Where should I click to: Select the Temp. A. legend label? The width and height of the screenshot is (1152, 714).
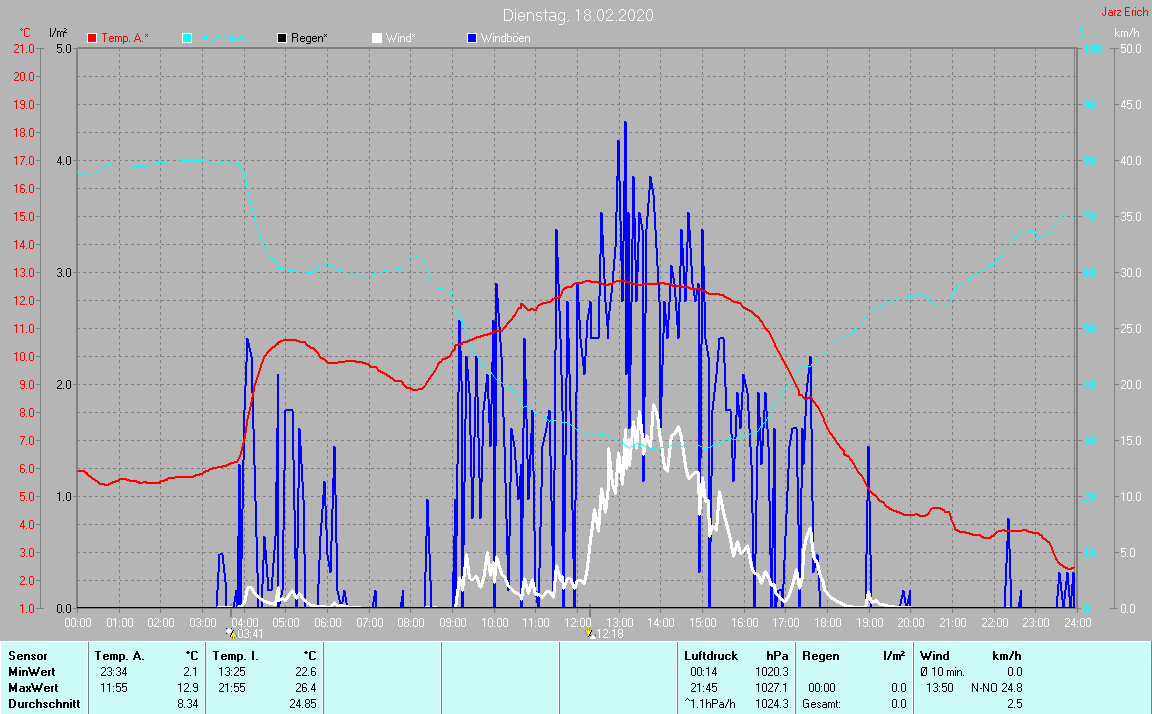pyautogui.click(x=124, y=38)
